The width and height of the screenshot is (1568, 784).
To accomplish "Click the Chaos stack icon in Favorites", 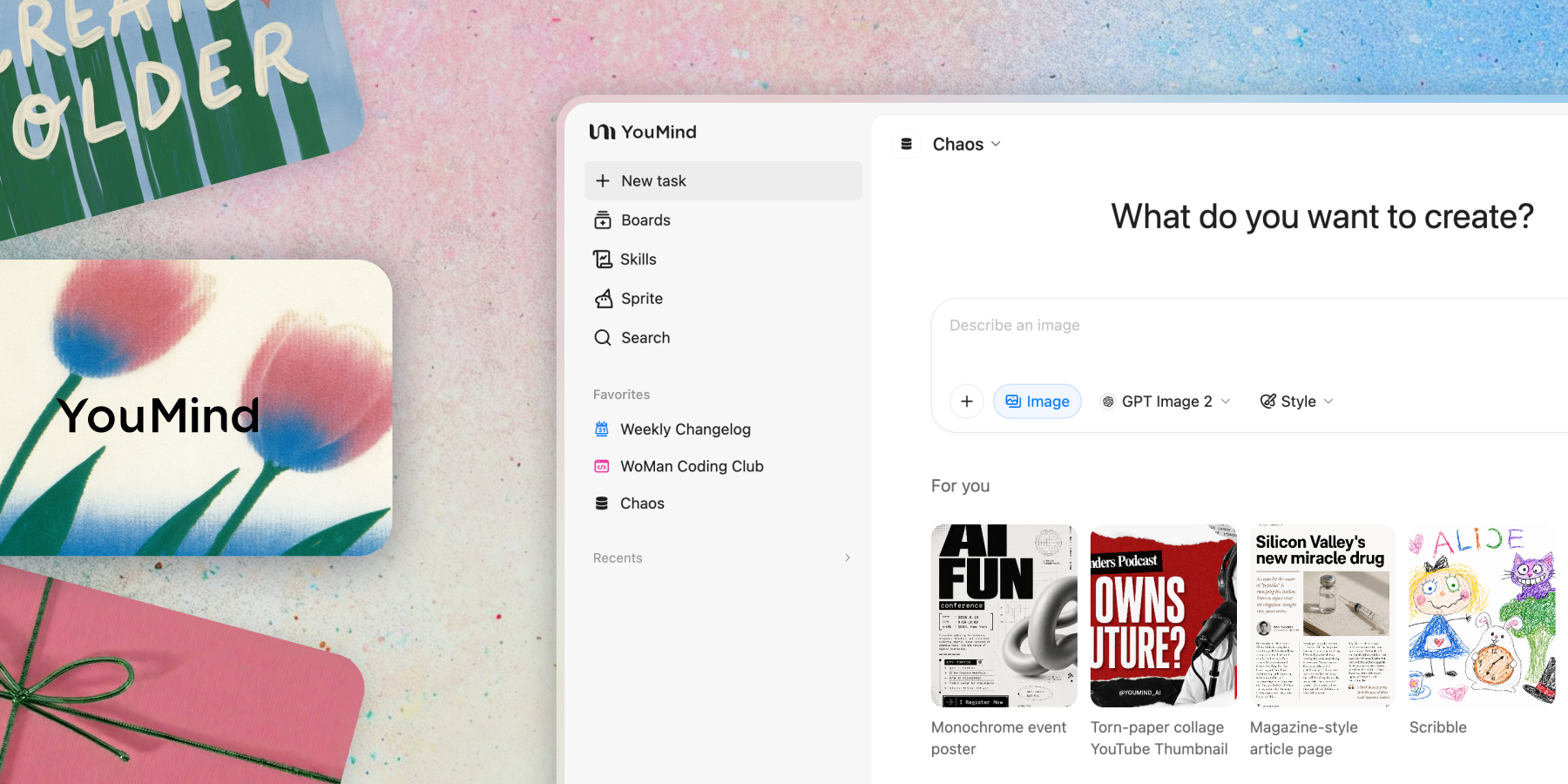I will 602,504.
